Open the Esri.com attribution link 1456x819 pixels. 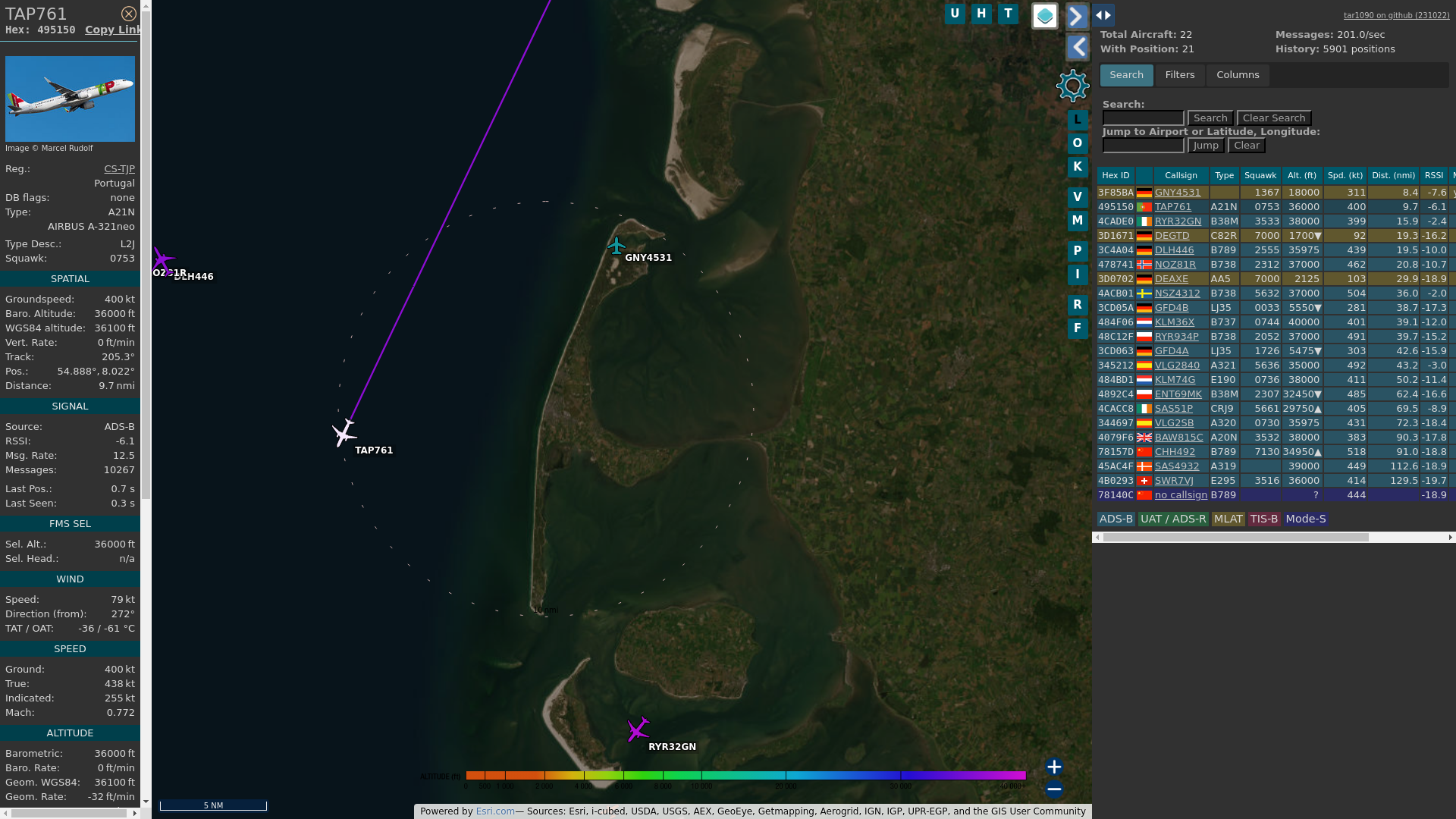coord(494,811)
